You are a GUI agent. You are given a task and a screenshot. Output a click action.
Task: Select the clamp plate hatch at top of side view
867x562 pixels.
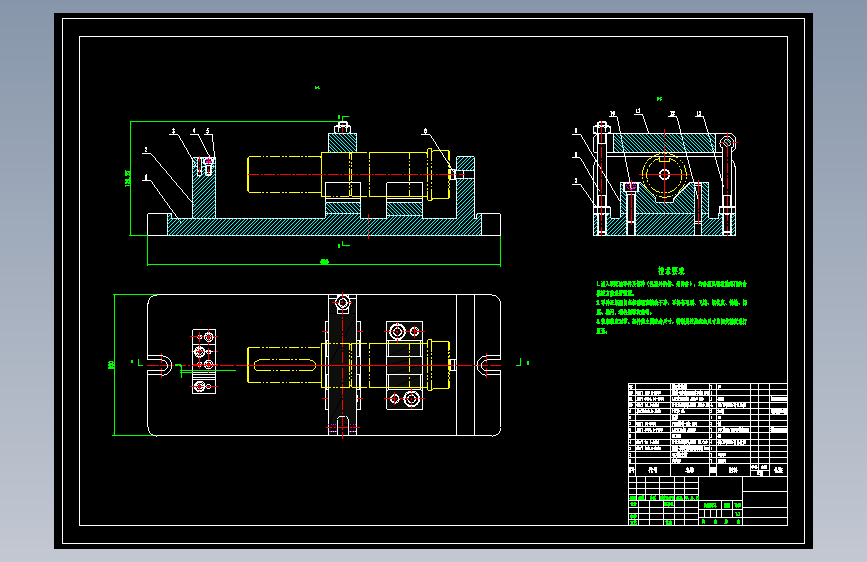tap(664, 143)
